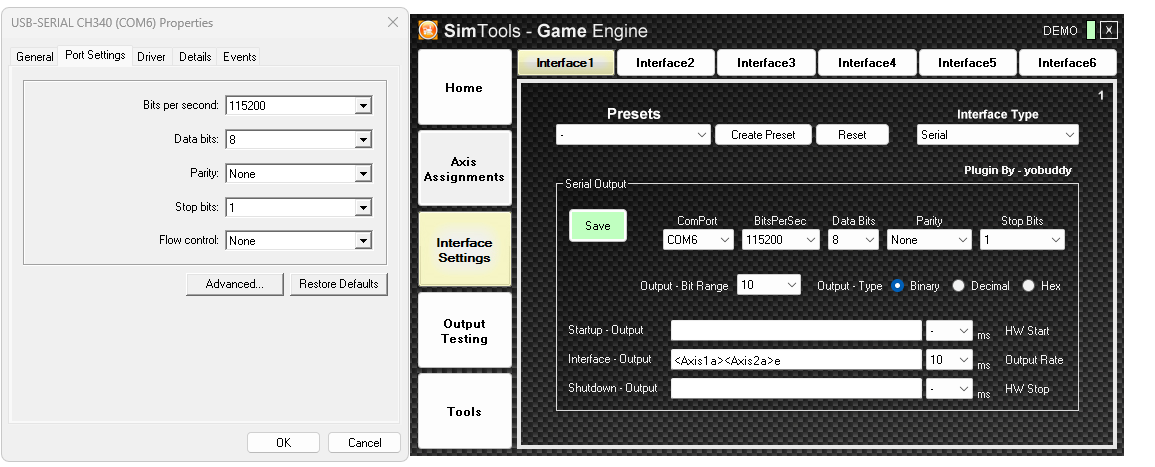
Task: Switch to the General tab
Action: pos(35,57)
